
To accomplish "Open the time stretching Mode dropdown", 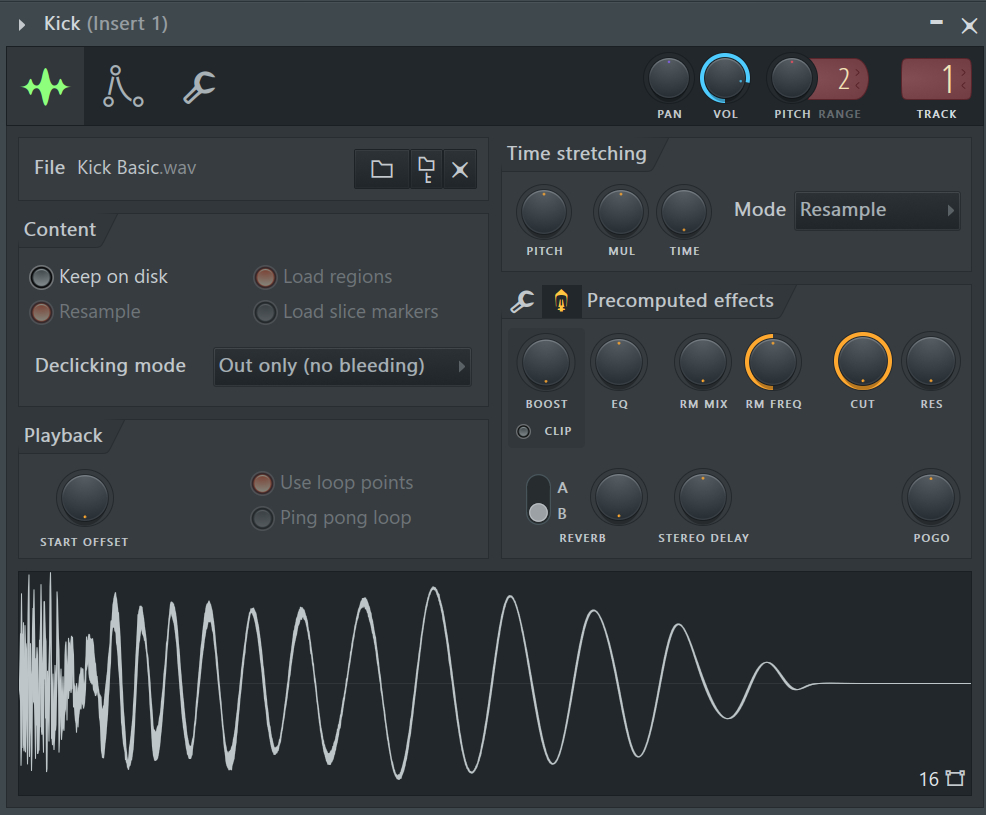I will click(877, 210).
